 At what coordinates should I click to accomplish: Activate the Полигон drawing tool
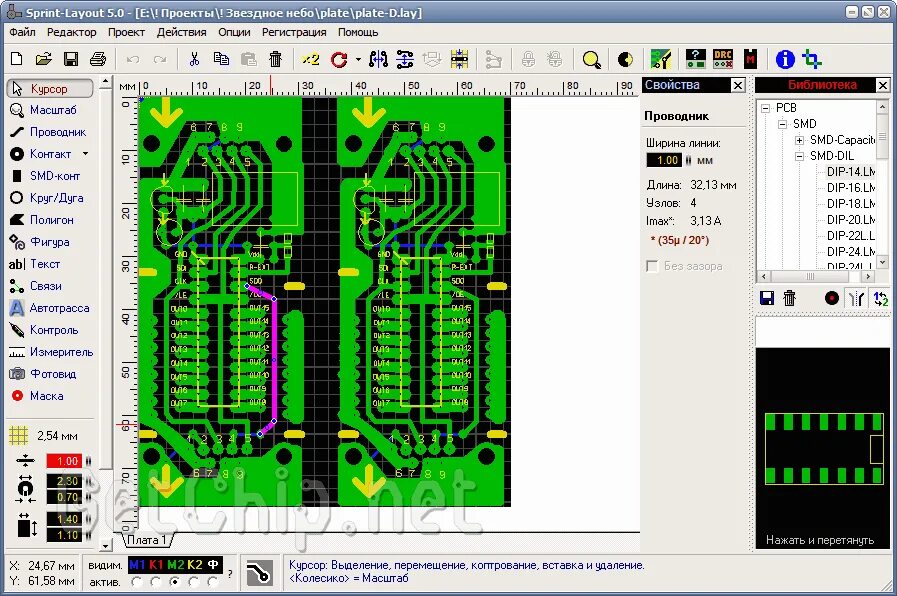point(52,219)
